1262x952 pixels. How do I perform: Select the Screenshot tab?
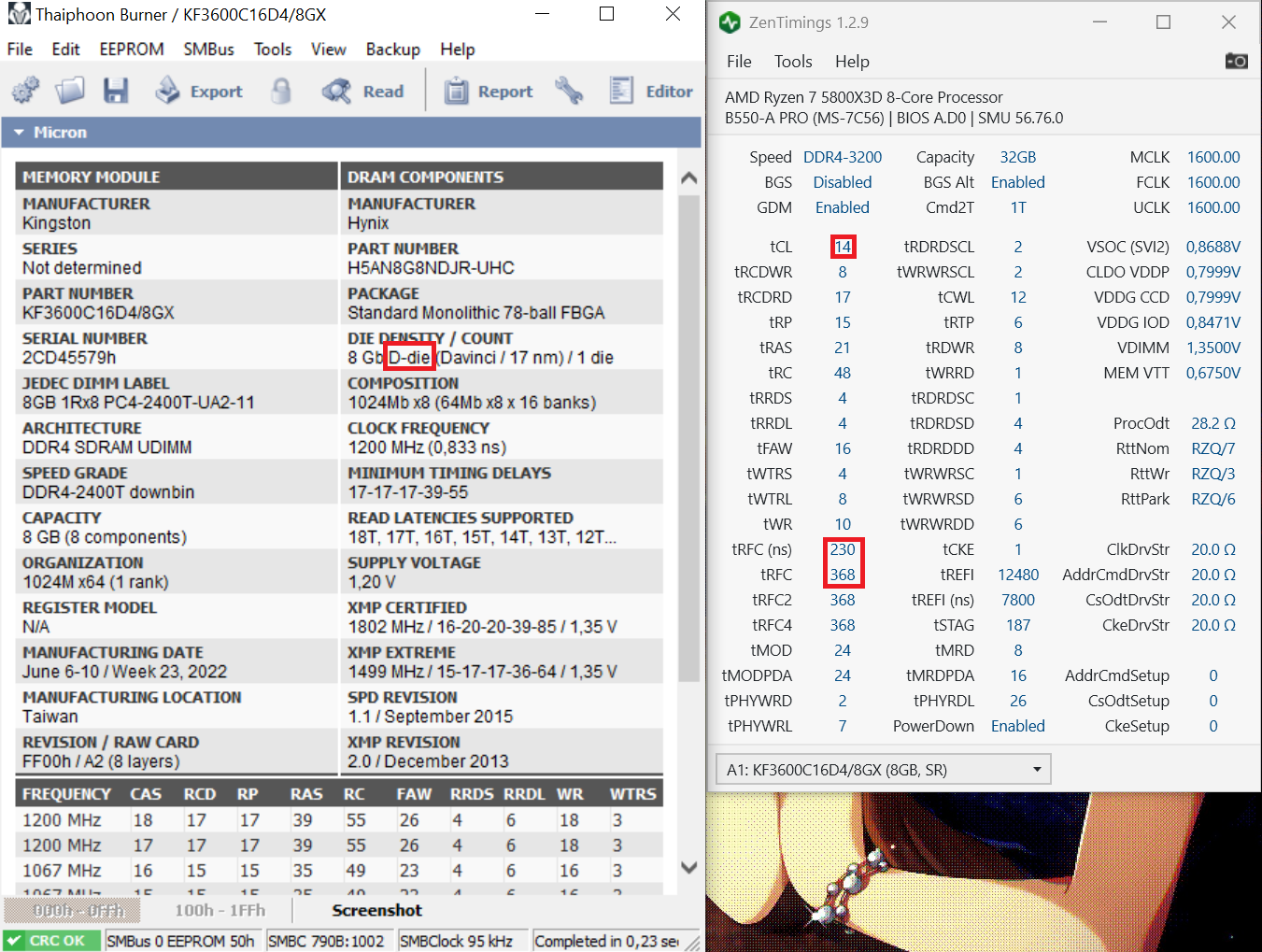(x=376, y=911)
